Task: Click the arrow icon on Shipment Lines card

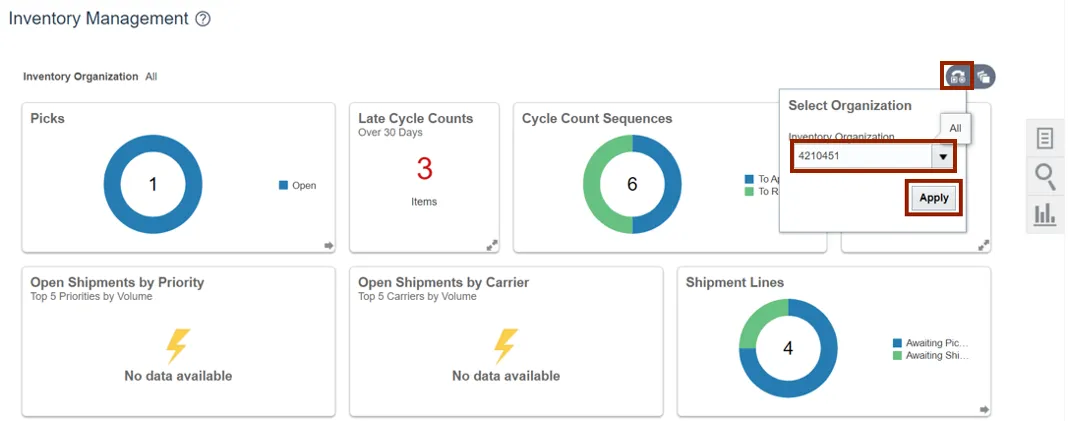Action: [983, 409]
